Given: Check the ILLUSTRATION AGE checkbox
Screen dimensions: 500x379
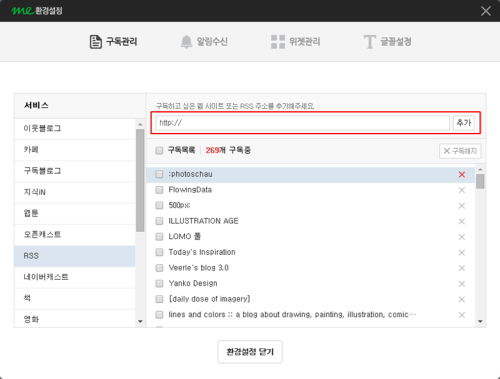Looking at the screenshot, I should point(159,221).
